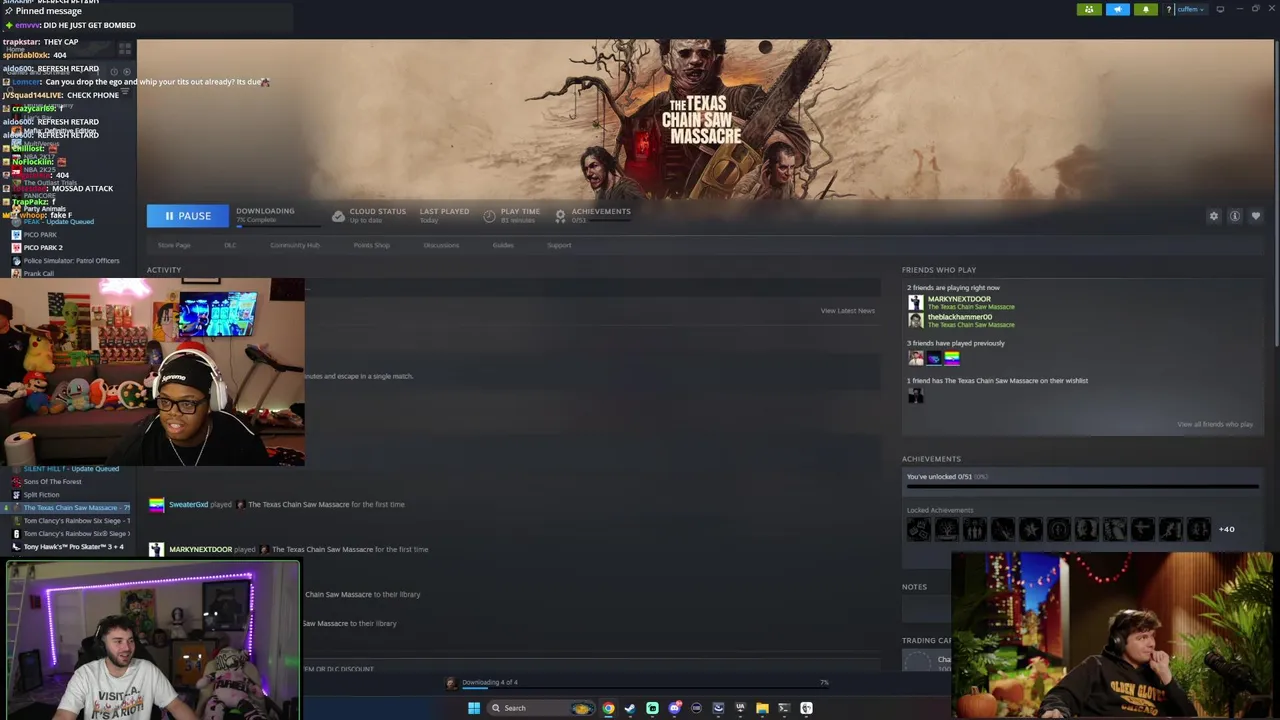
Task: Open the Discussions tab
Action: [441, 245]
